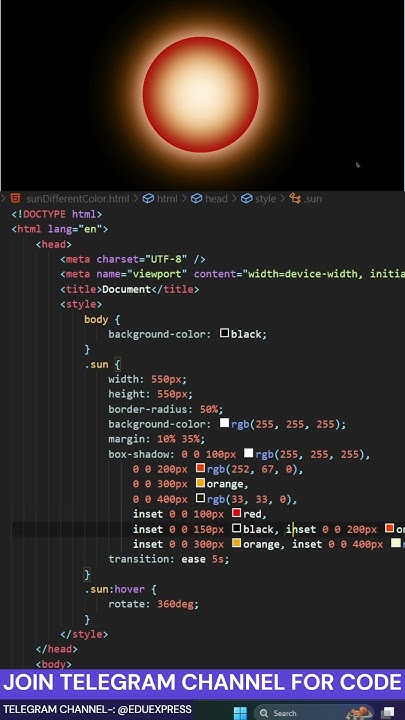
Task: Click the charset="UTF-8" meta line
Action: point(133,259)
